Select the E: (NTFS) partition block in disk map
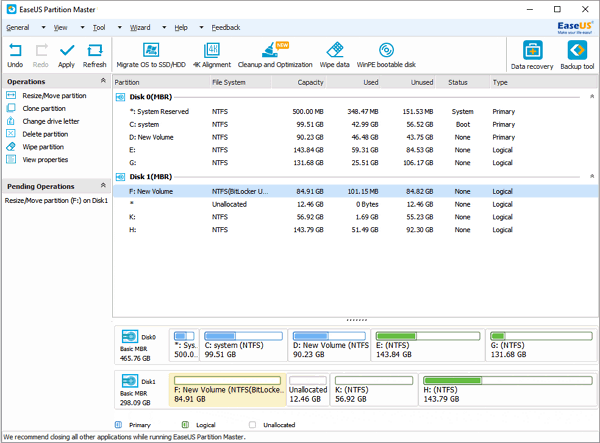 (x=425, y=346)
